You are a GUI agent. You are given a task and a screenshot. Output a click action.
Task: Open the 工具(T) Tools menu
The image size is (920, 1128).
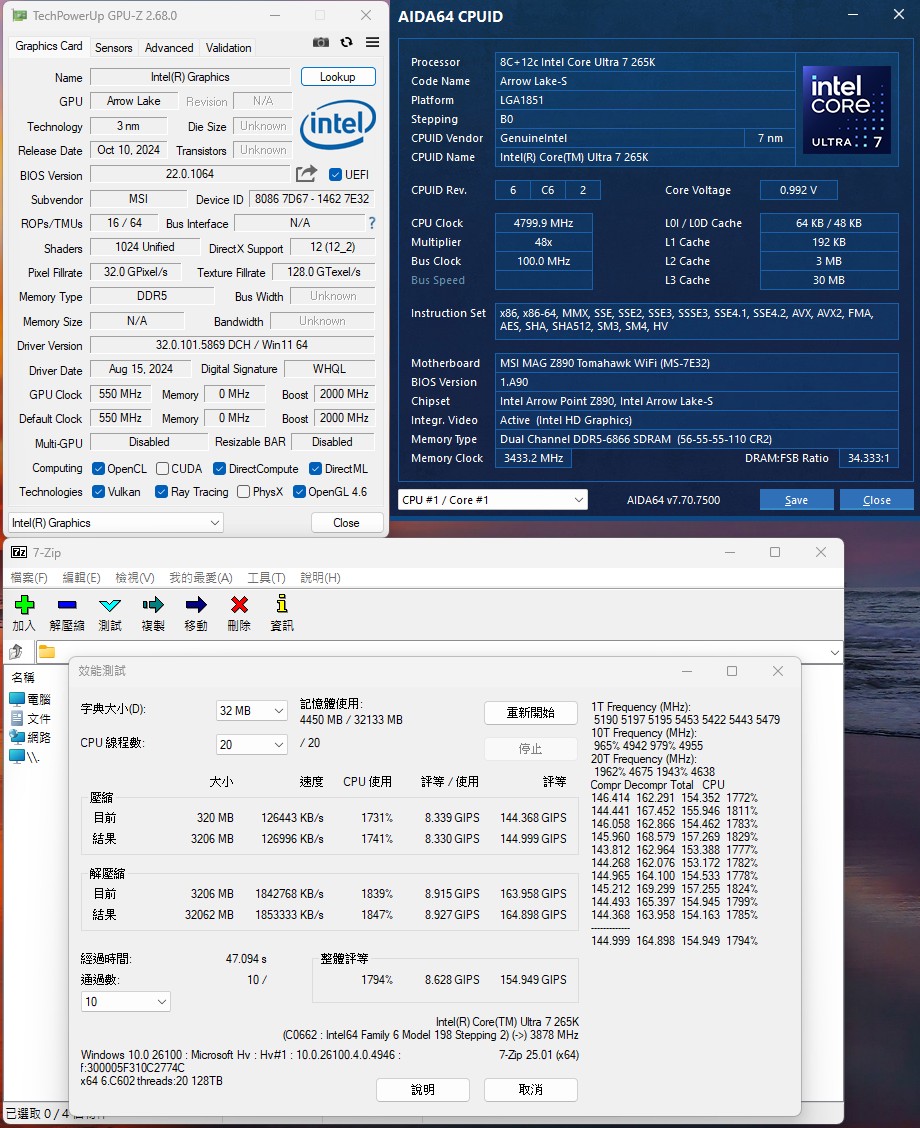(x=266, y=578)
